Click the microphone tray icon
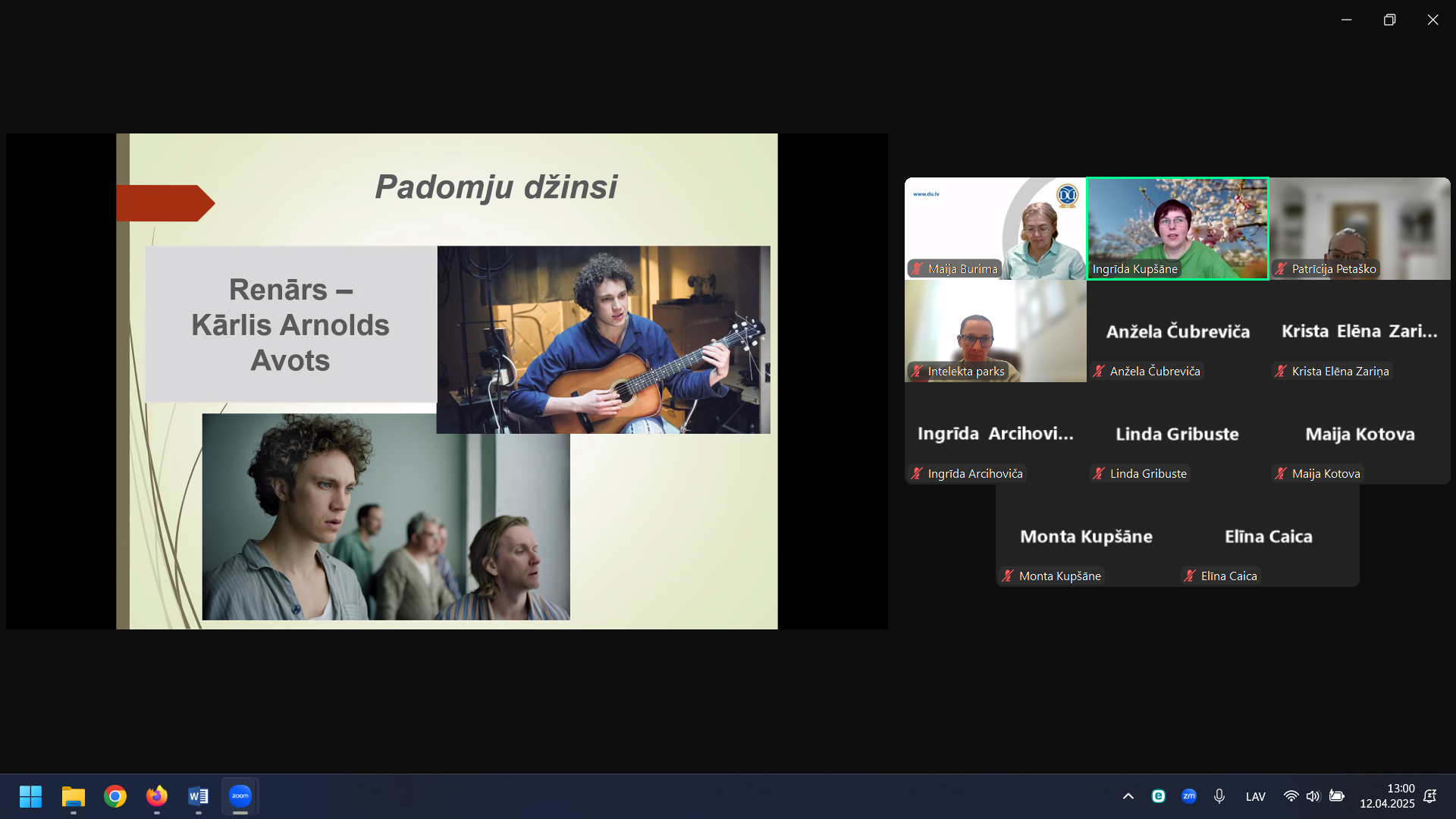 [x=1219, y=796]
